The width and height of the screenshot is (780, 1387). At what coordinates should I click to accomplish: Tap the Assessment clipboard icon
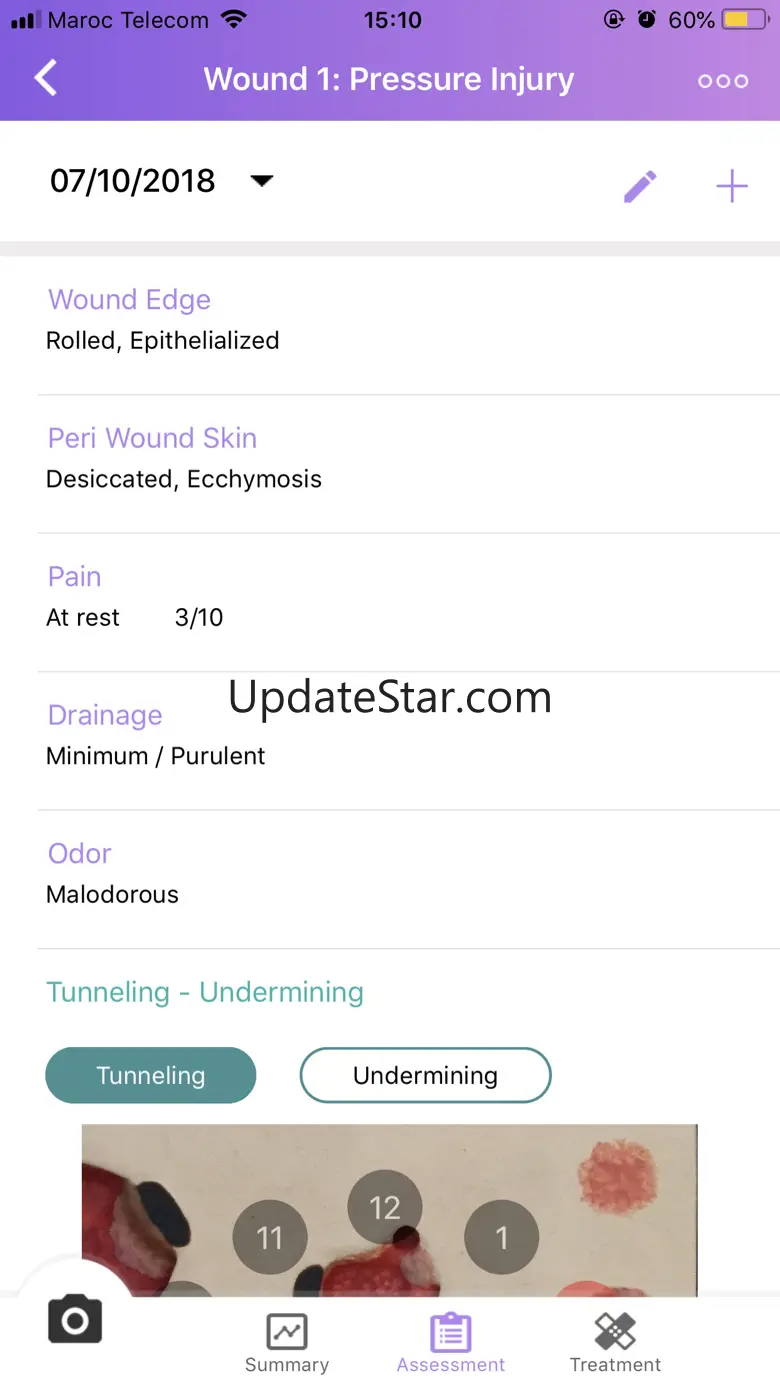[451, 1332]
